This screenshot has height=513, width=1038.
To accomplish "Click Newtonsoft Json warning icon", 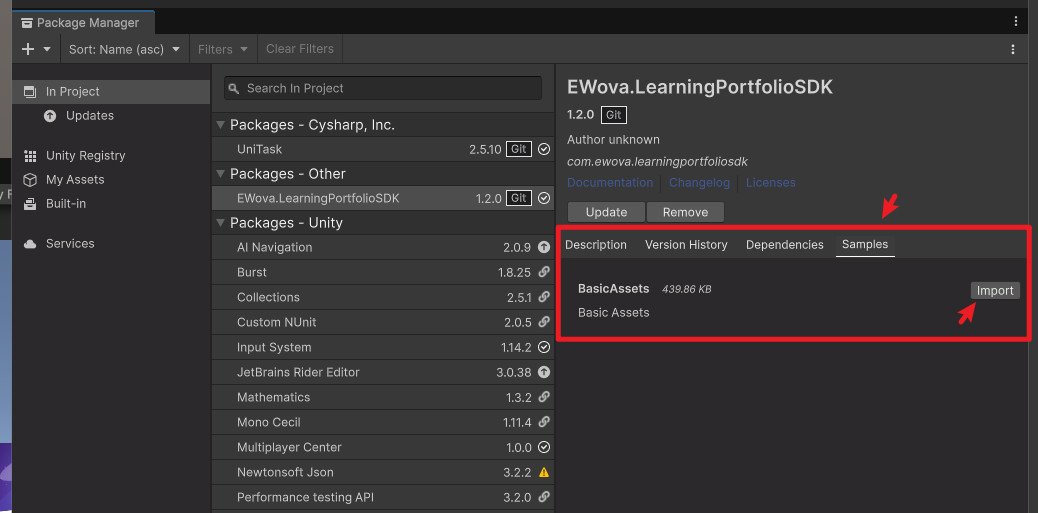I will point(544,473).
